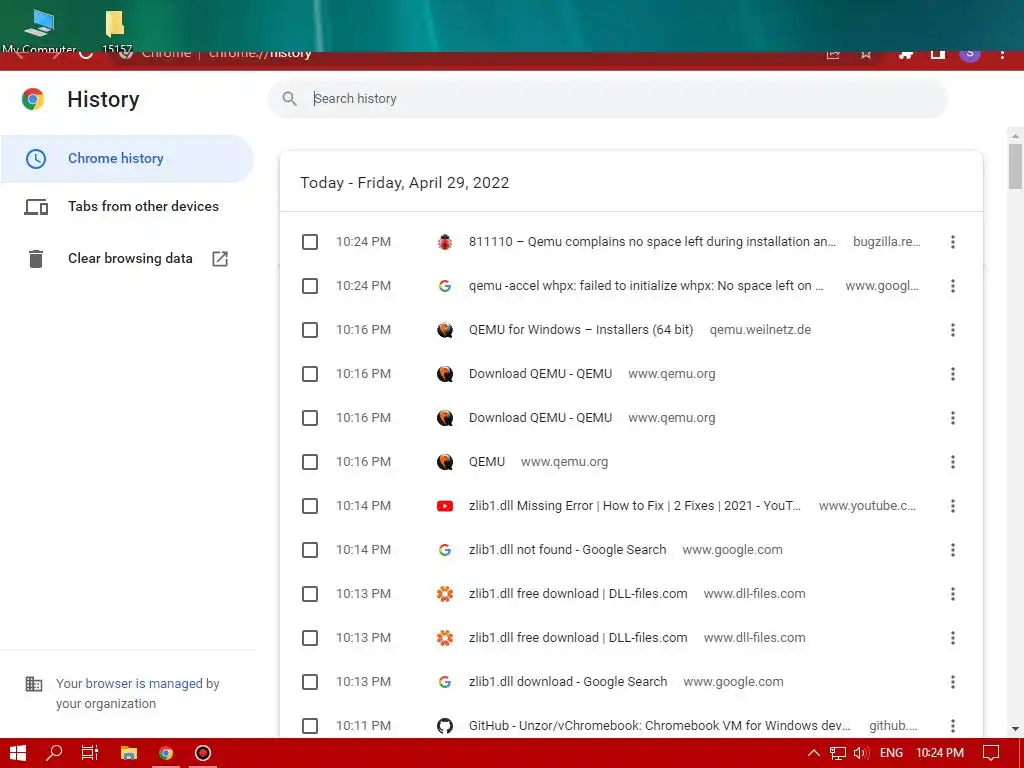Screen dimensions: 1024x768
Task: Click the YouTube favicon on zlib1.dll Missing Error entry
Action: tap(445, 506)
